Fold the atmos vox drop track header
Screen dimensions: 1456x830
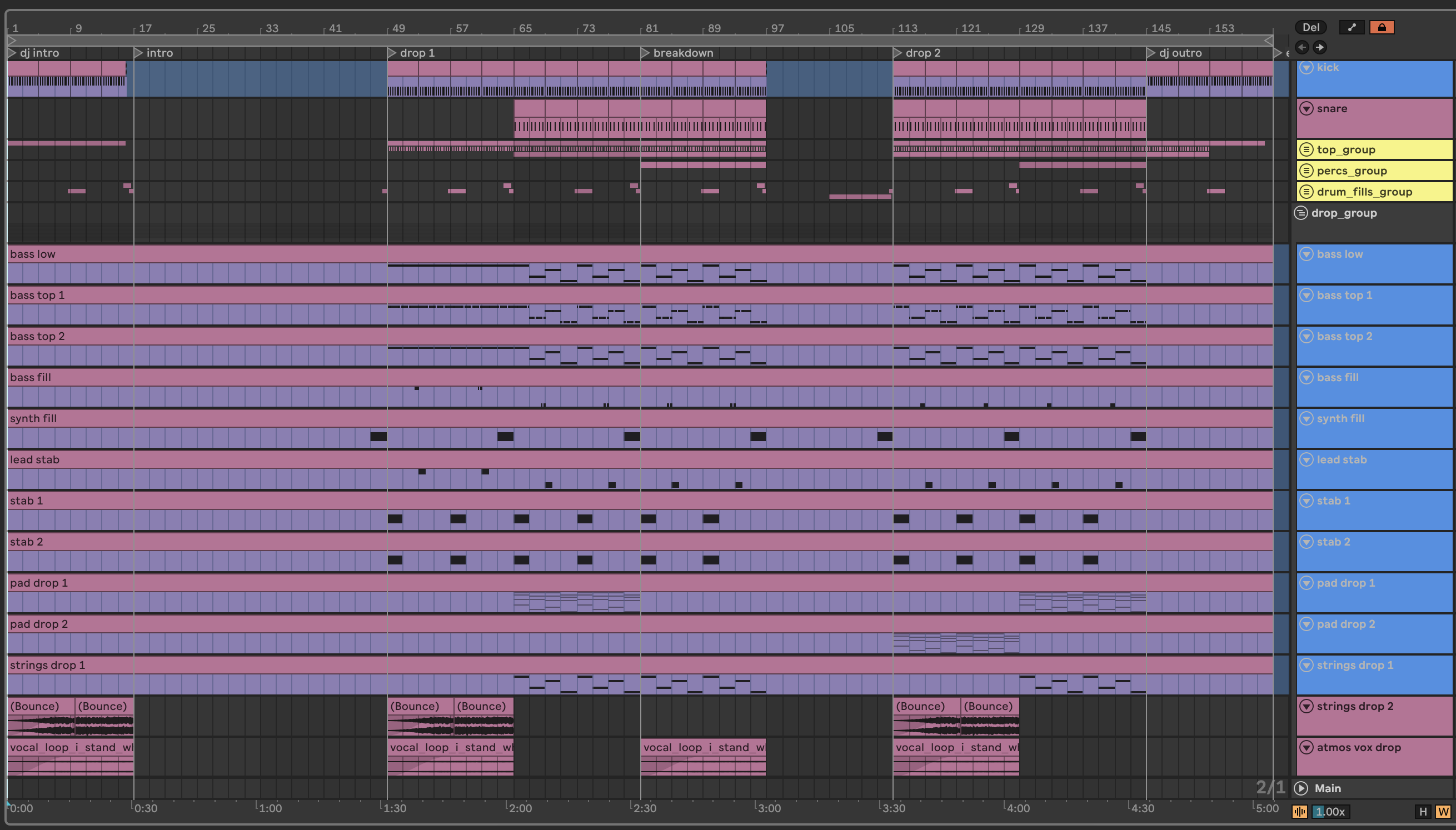coord(1306,747)
